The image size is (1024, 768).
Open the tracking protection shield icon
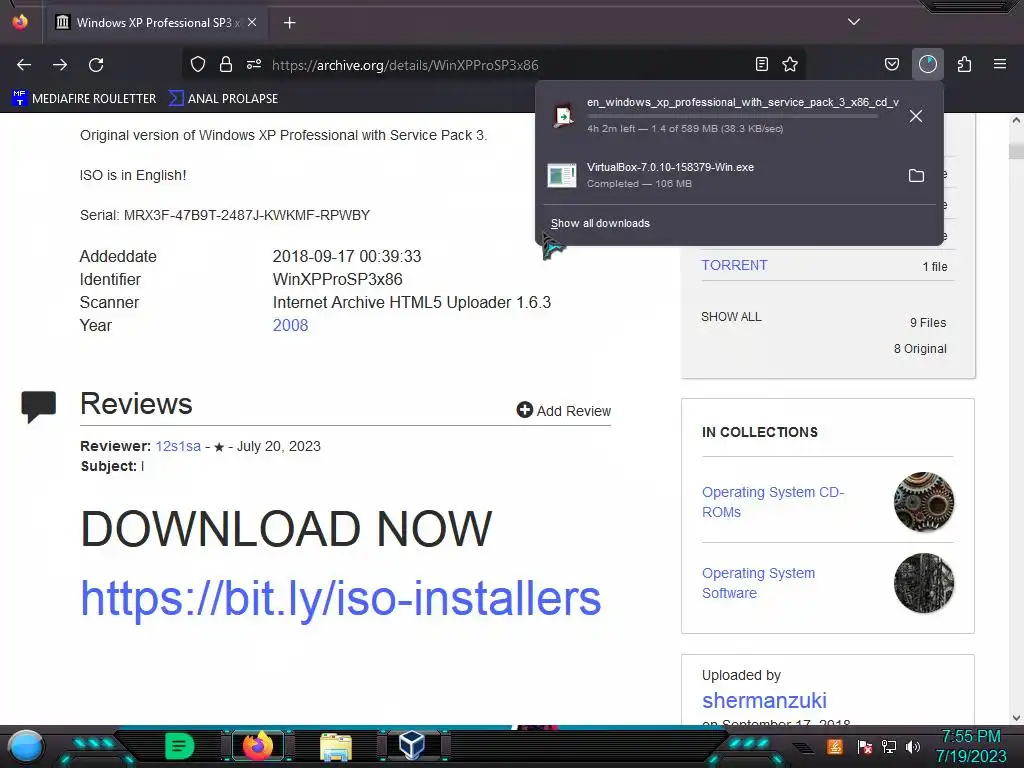pyautogui.click(x=198, y=65)
